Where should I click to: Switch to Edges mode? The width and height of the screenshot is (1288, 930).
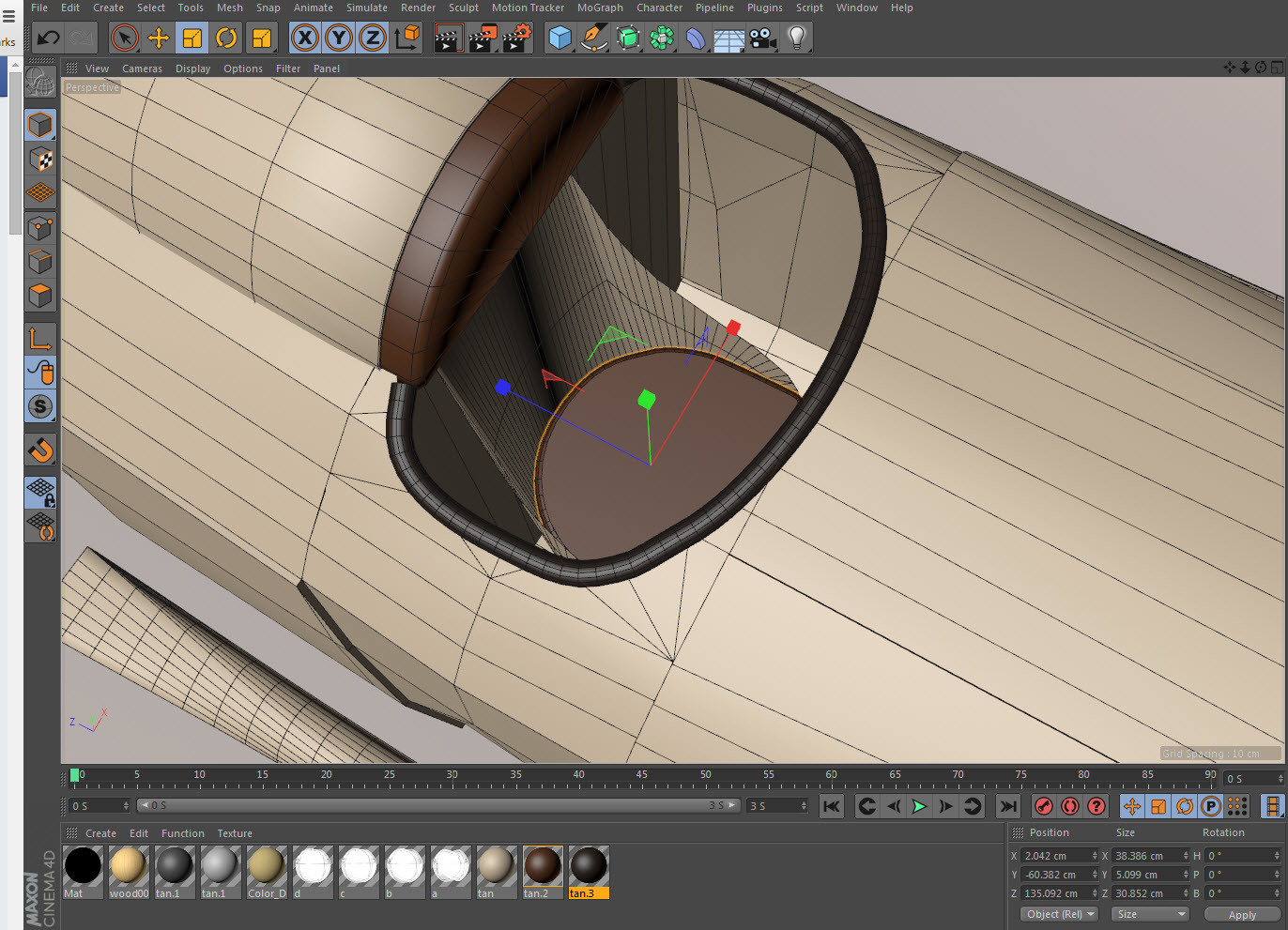click(40, 262)
